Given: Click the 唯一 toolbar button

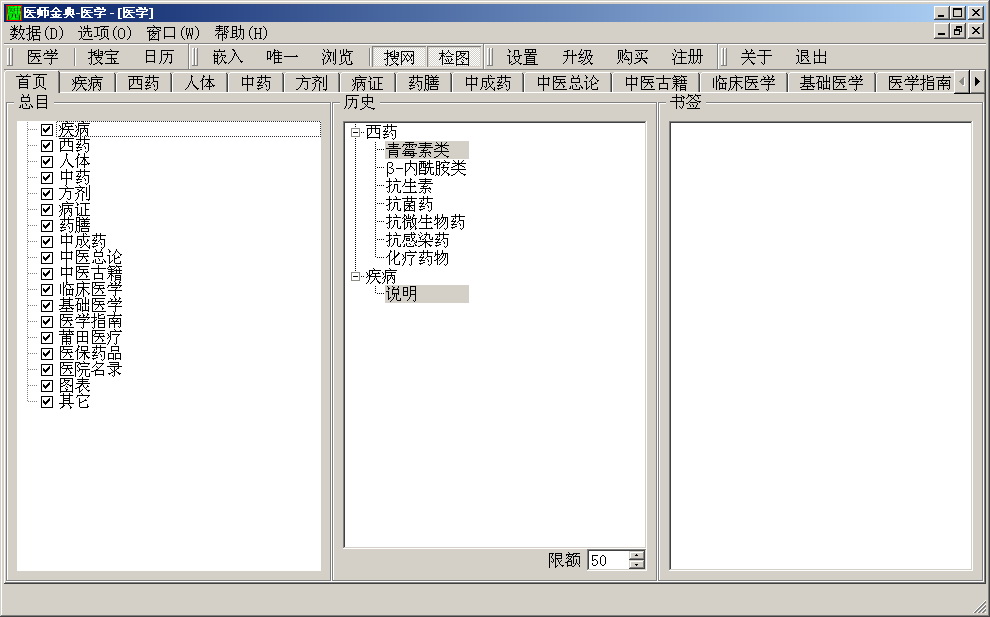Looking at the screenshot, I should (282, 57).
